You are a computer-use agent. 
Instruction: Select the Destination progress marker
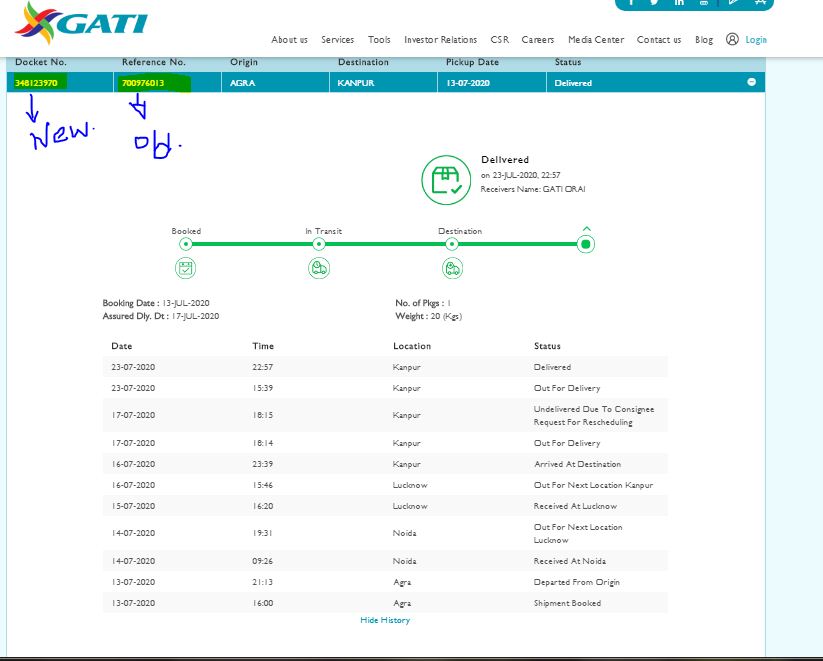[452, 244]
